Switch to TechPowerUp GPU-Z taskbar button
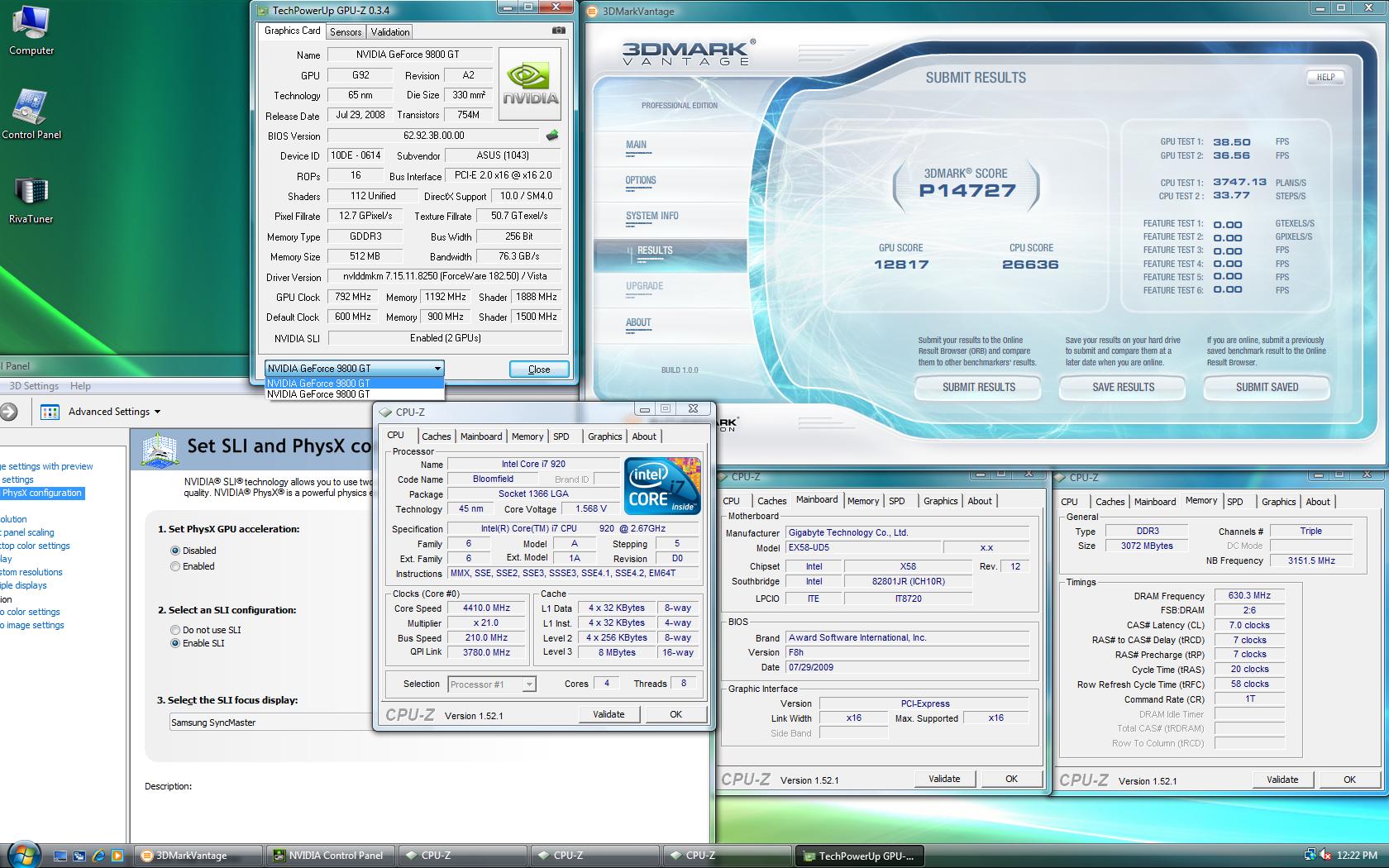Image resolution: width=1389 pixels, height=868 pixels. click(860, 856)
